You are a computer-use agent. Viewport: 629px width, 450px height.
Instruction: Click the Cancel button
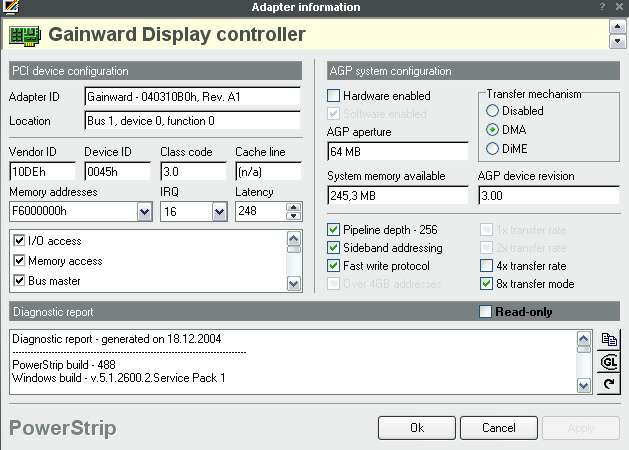coord(499,428)
